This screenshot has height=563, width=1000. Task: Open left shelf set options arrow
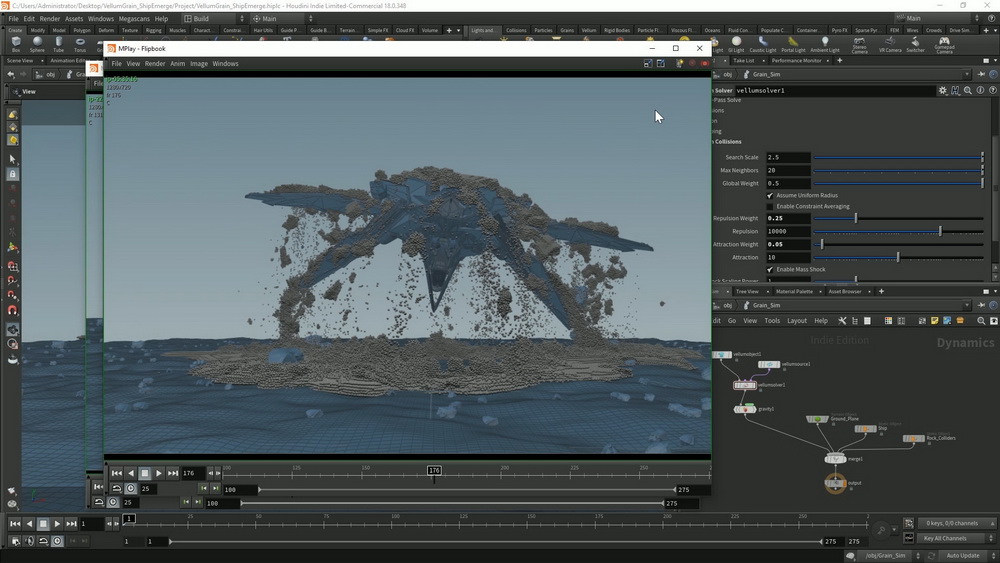pos(458,30)
